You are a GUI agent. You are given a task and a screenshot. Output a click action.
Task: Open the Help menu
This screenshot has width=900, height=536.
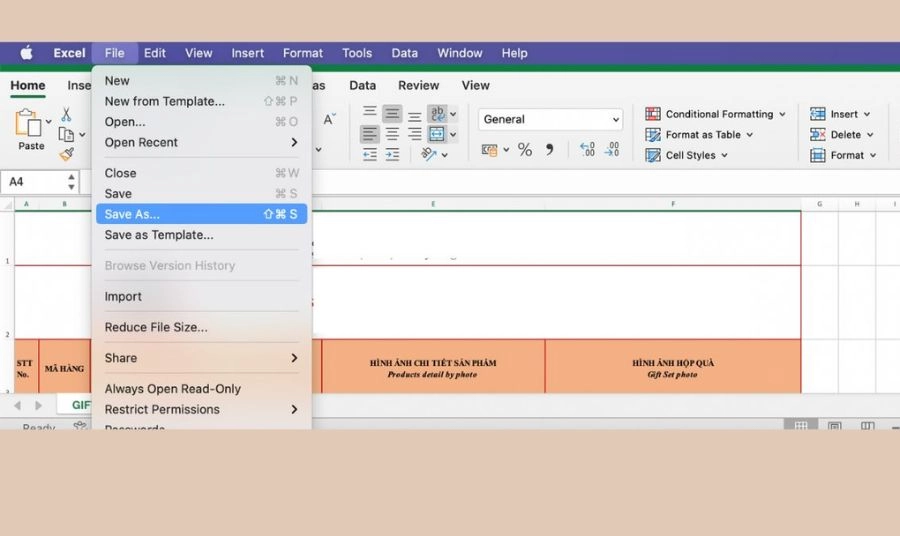pyautogui.click(x=514, y=53)
